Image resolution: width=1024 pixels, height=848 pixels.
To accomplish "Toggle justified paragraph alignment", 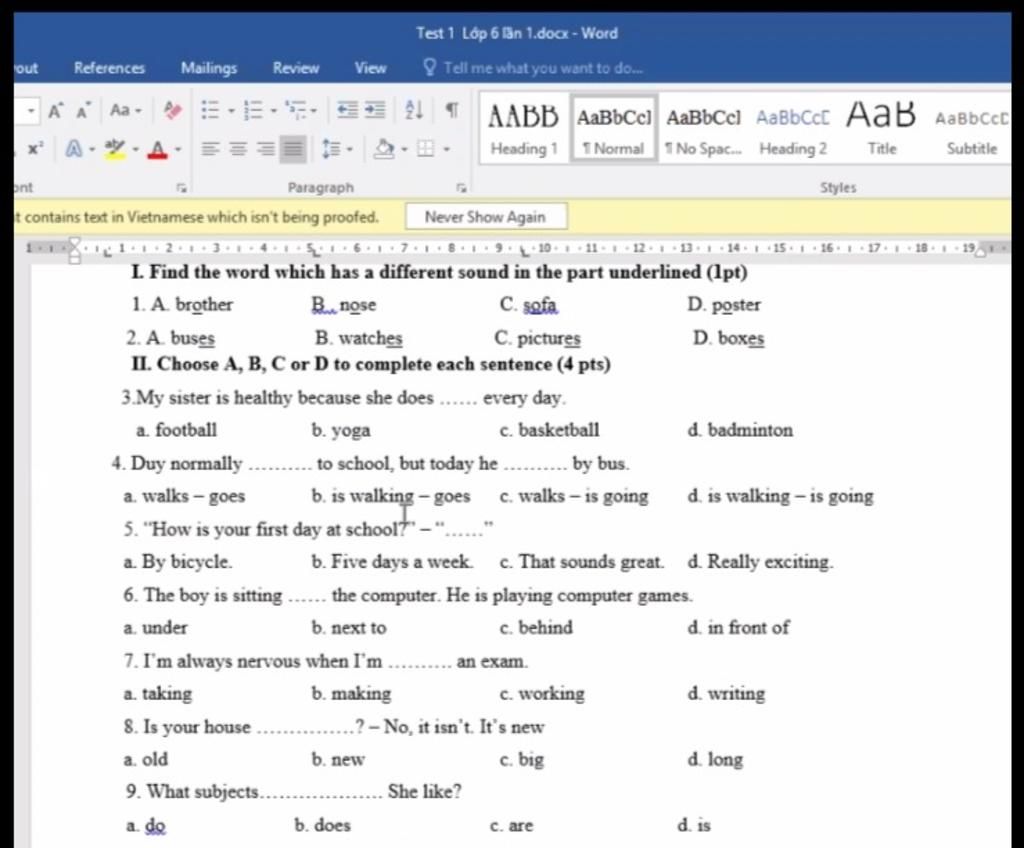I will pos(293,149).
